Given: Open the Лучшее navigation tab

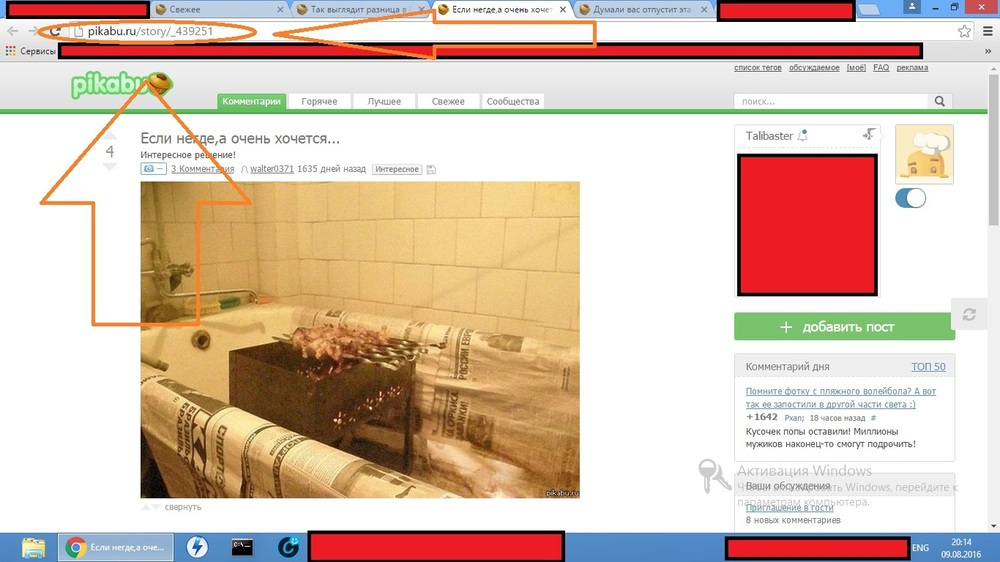Looking at the screenshot, I should 384,101.
